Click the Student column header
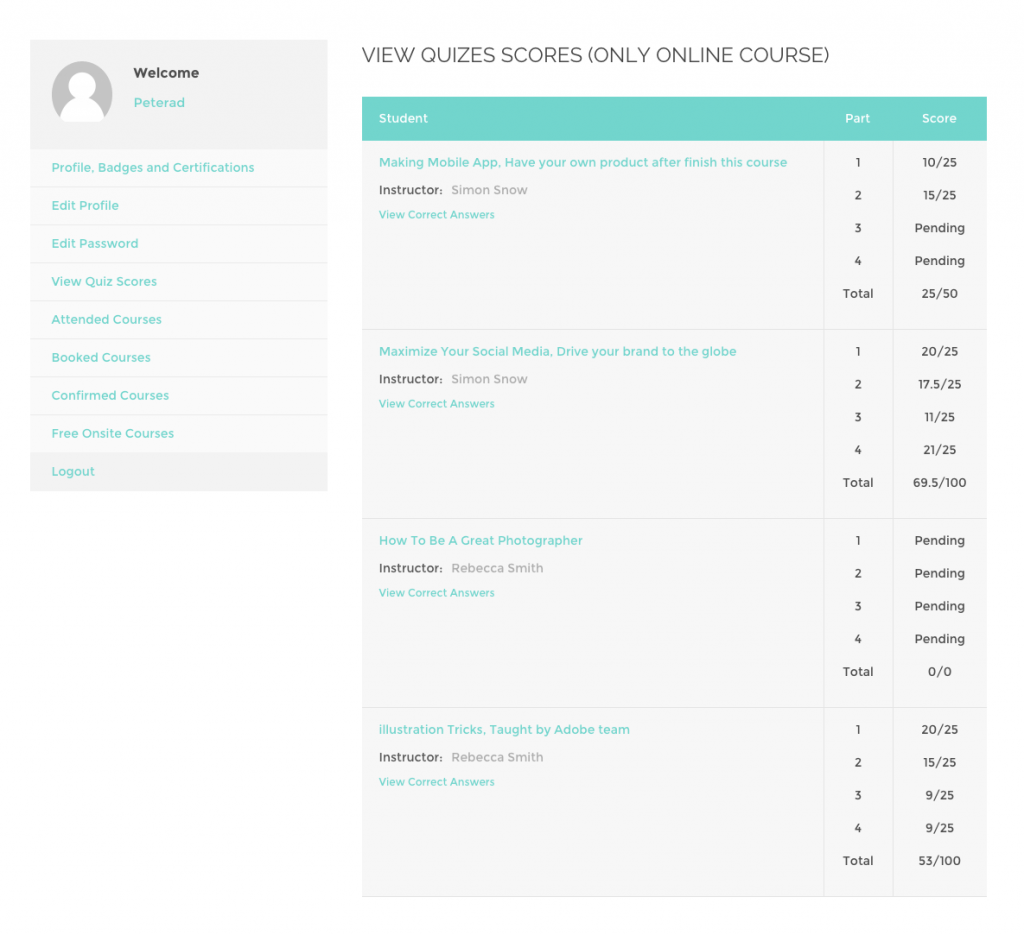This screenshot has height=935, width=1024. (403, 118)
